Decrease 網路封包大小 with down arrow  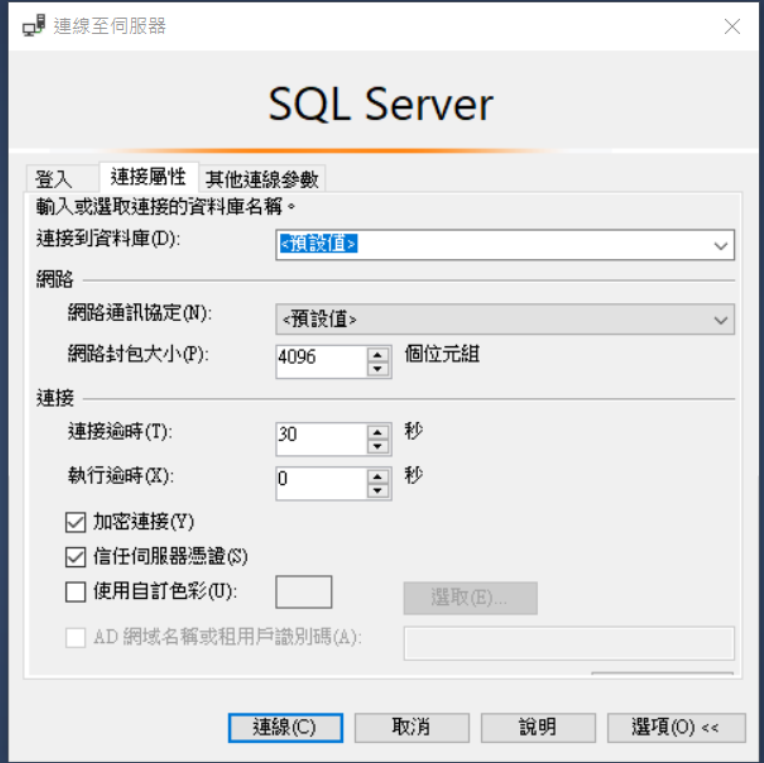pyautogui.click(x=378, y=369)
